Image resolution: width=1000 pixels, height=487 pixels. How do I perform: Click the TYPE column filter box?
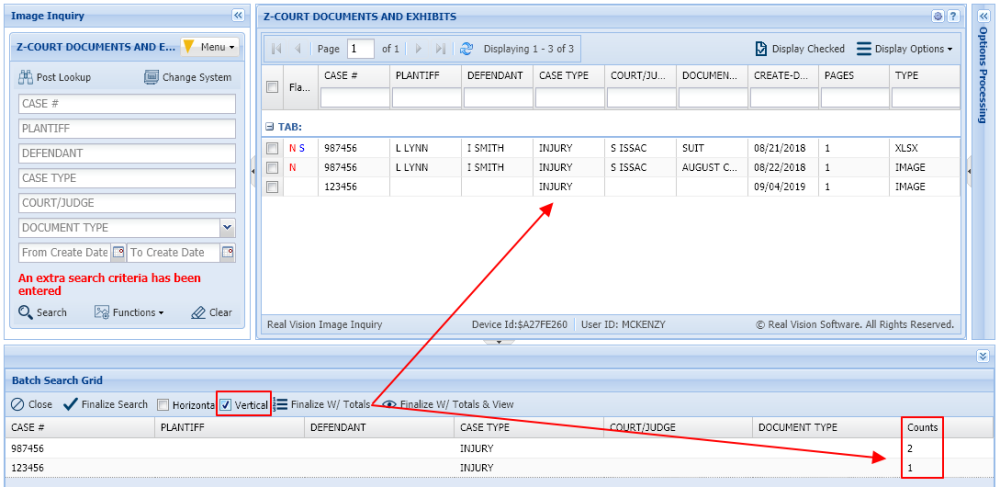pos(925,98)
